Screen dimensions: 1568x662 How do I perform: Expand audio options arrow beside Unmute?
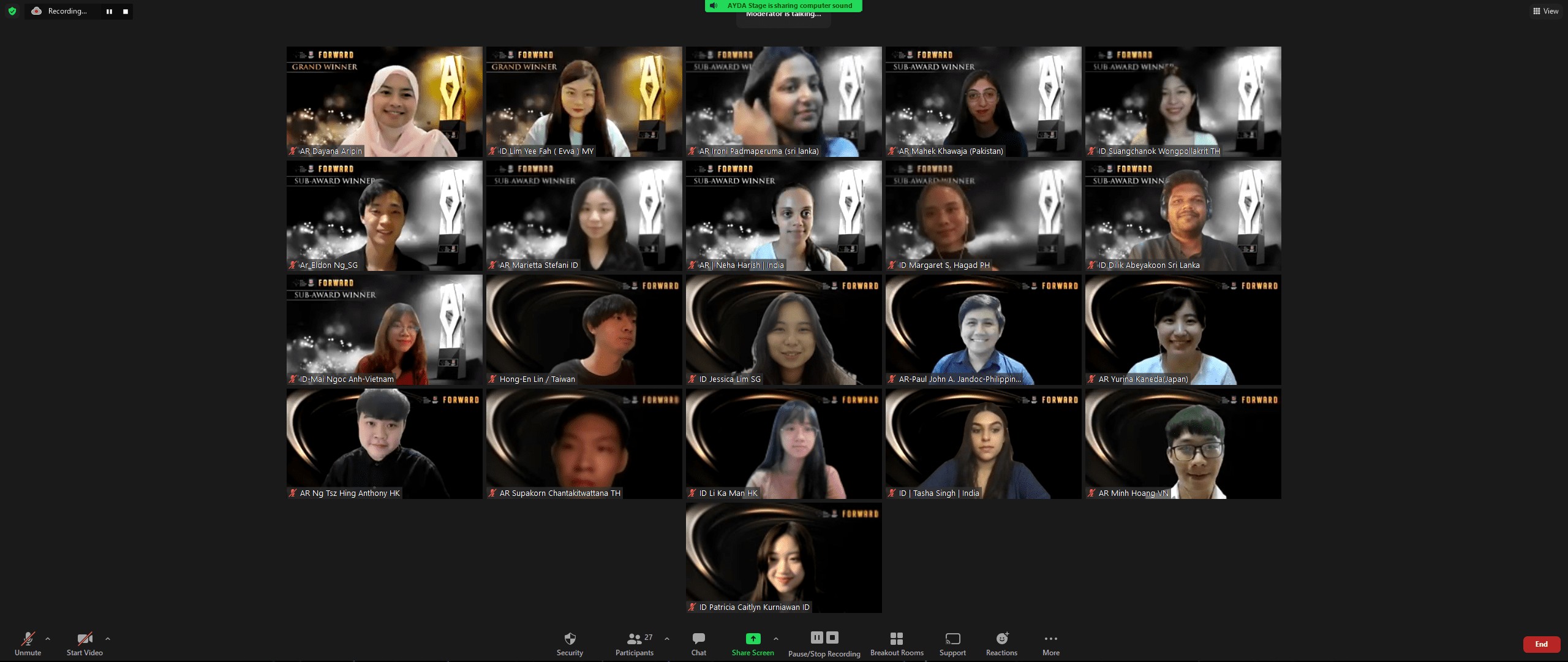[x=48, y=639]
